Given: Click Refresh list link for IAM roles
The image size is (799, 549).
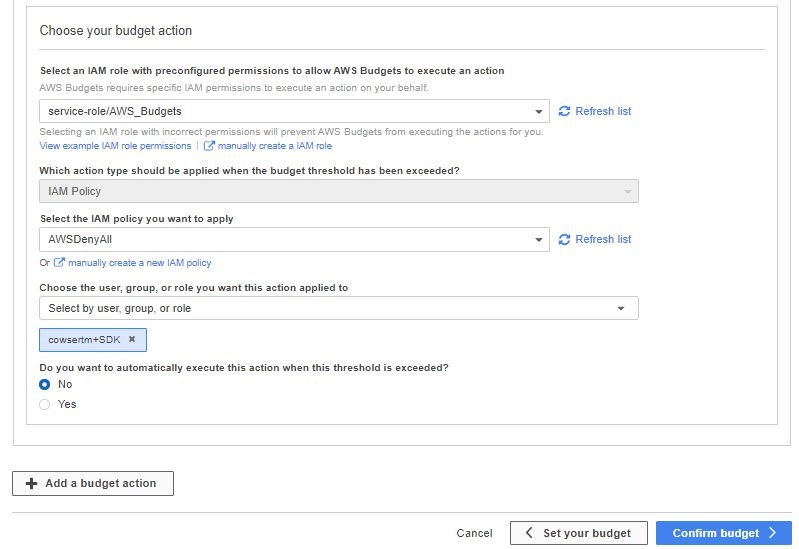Looking at the screenshot, I should [x=603, y=111].
